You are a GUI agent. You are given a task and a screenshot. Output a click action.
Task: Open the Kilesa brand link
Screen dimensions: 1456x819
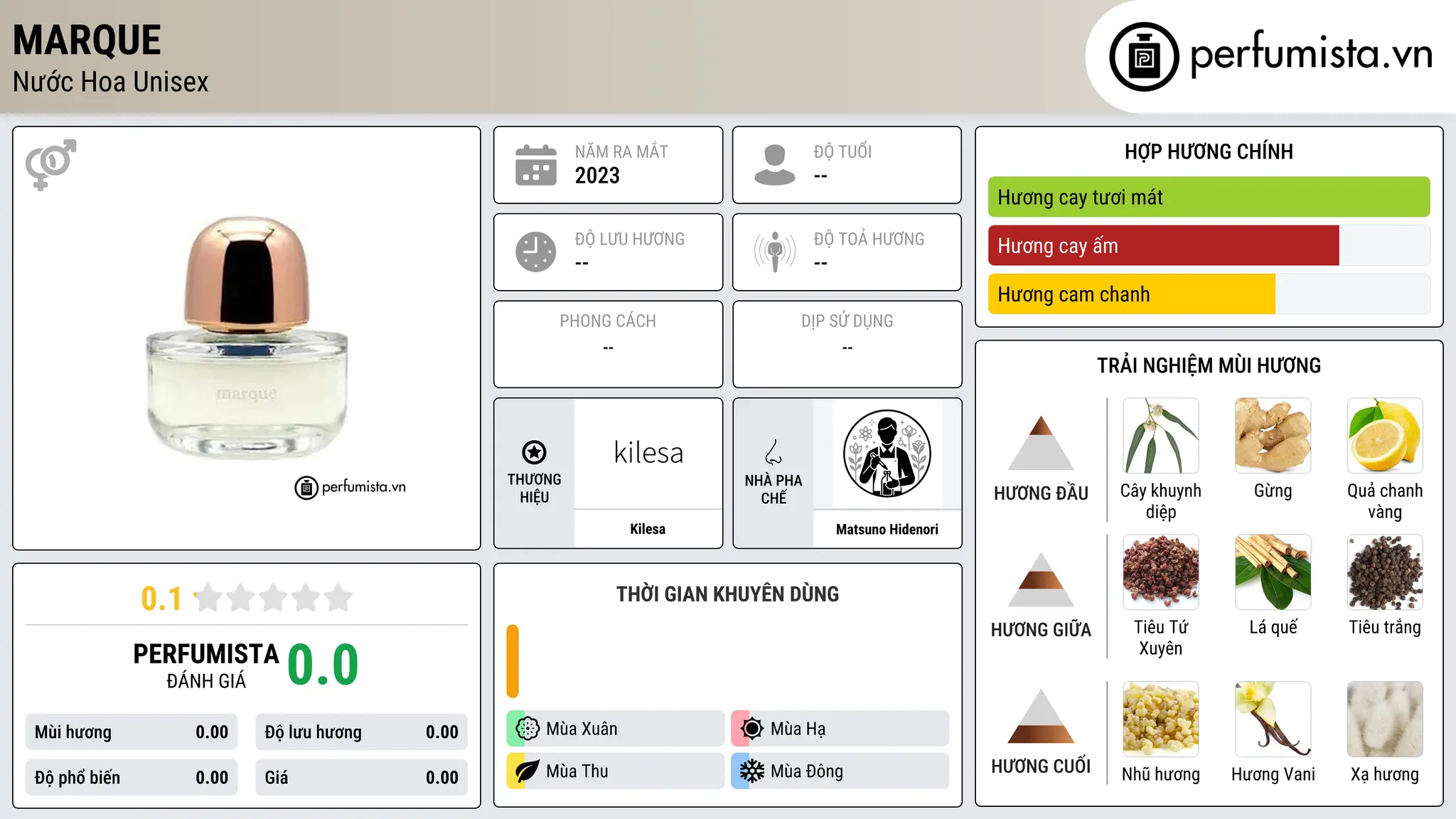[x=648, y=529]
